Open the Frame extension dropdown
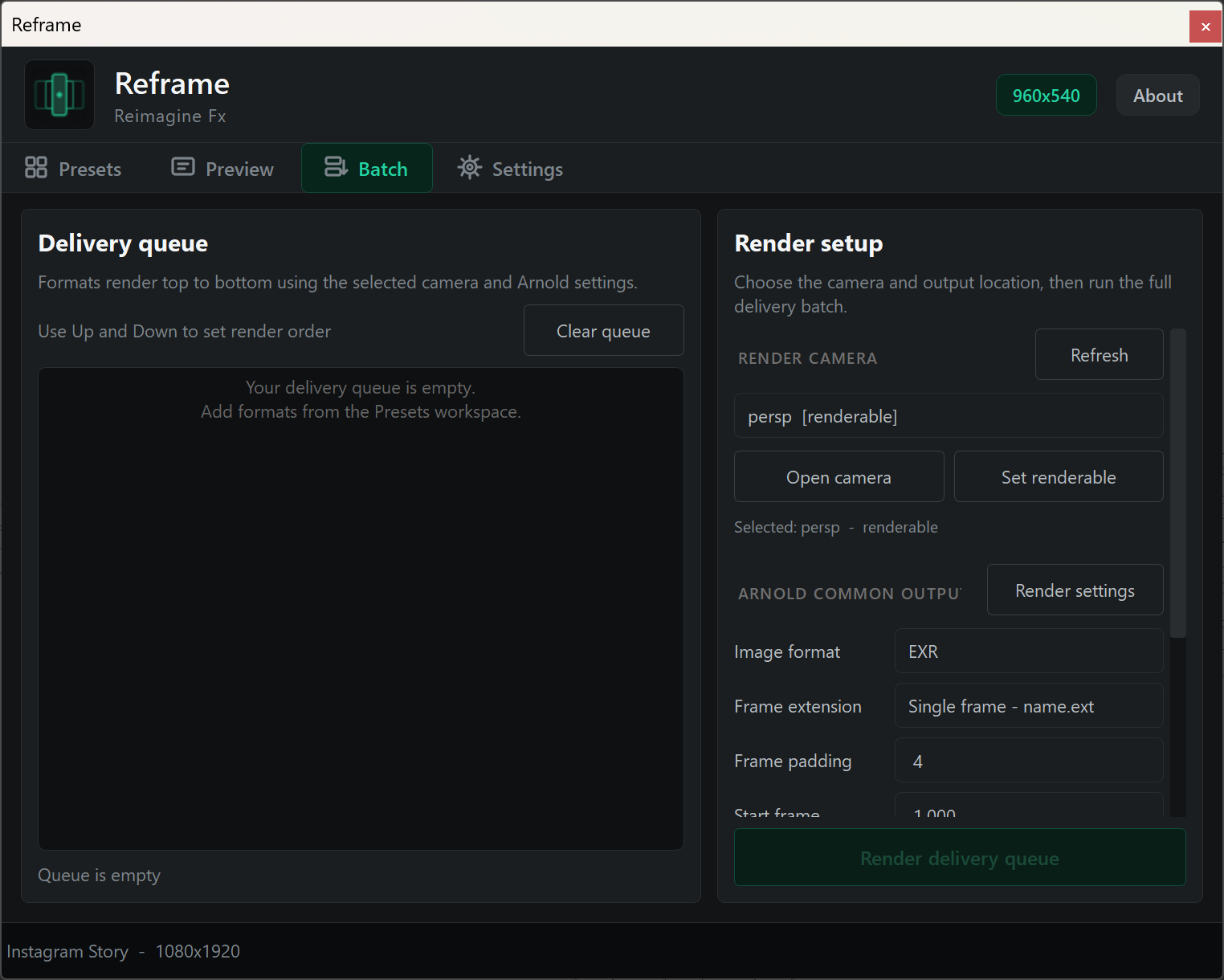The height and width of the screenshot is (980, 1224). (x=1029, y=705)
